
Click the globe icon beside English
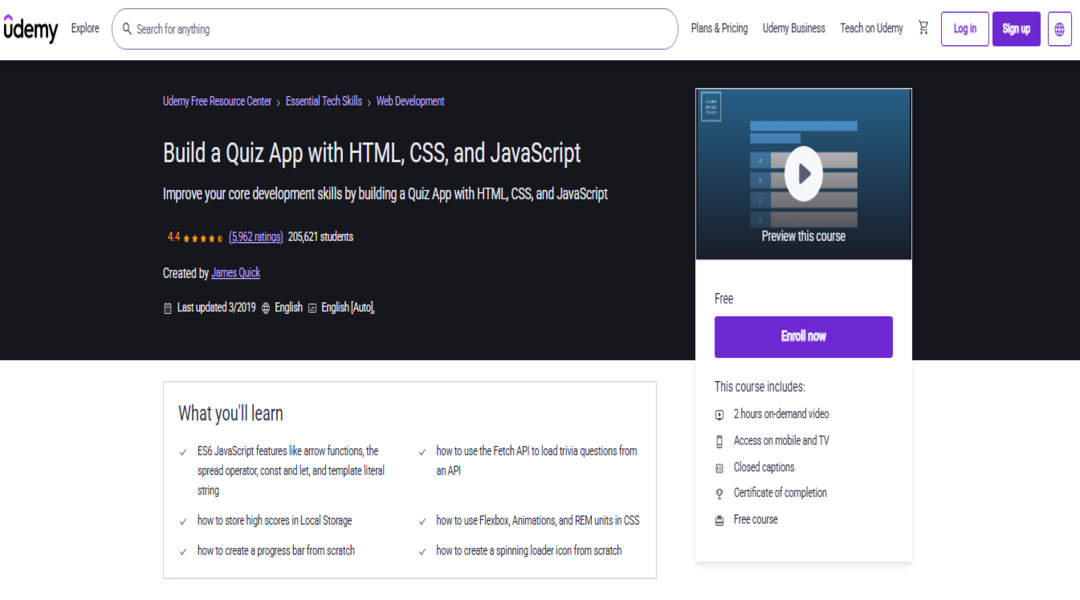266,308
